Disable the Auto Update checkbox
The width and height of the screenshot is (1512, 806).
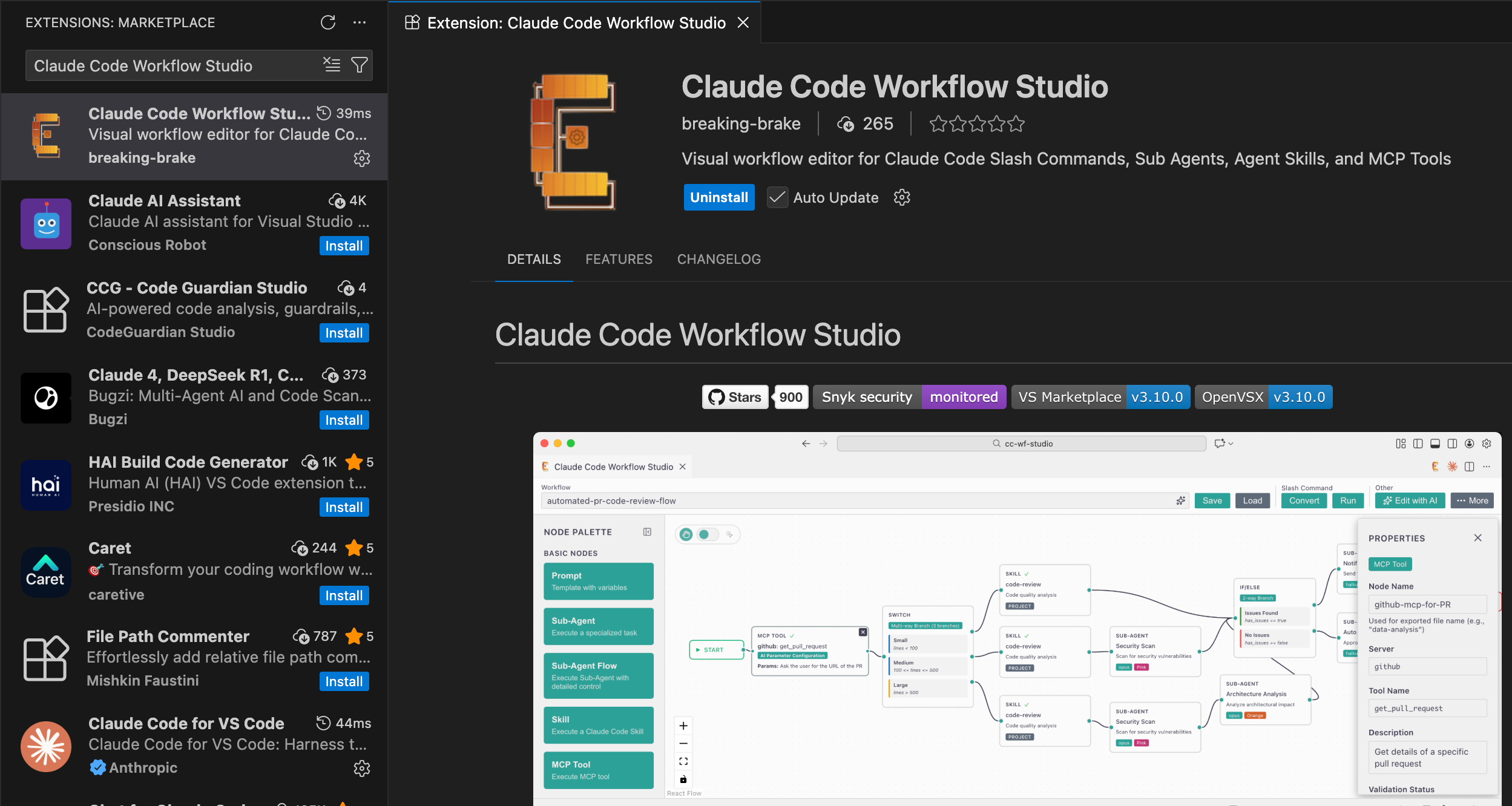[777, 197]
